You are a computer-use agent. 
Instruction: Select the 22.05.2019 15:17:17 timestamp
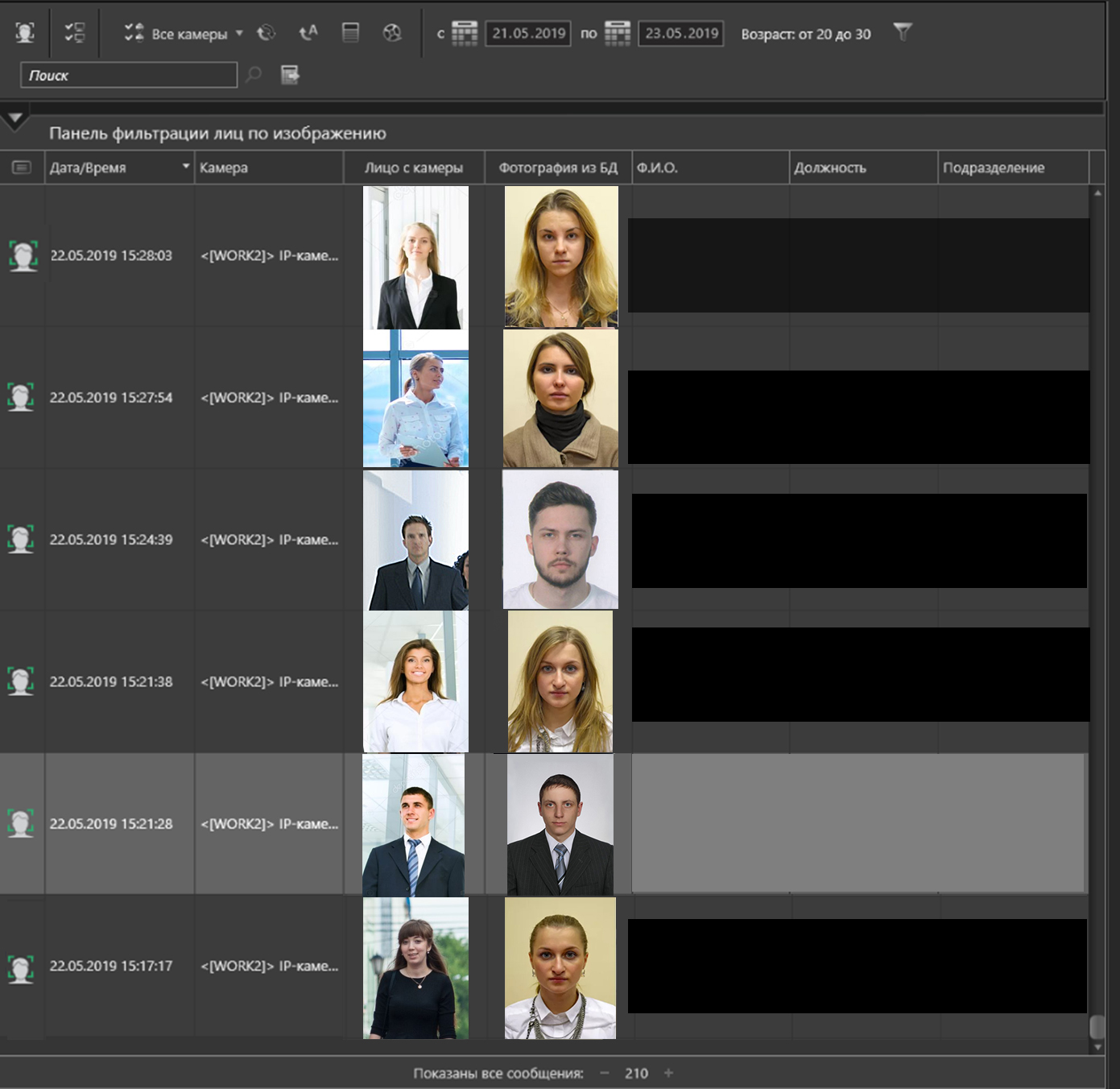pyautogui.click(x=111, y=966)
